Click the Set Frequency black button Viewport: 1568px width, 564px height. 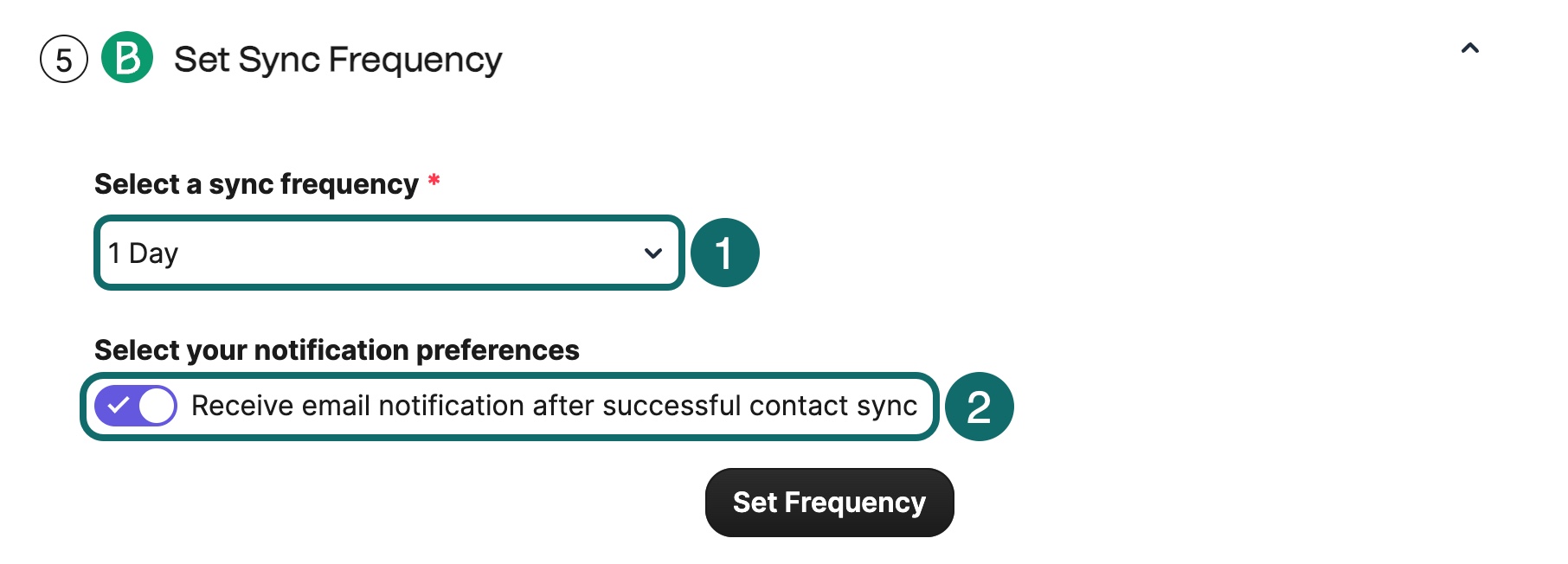(x=828, y=502)
